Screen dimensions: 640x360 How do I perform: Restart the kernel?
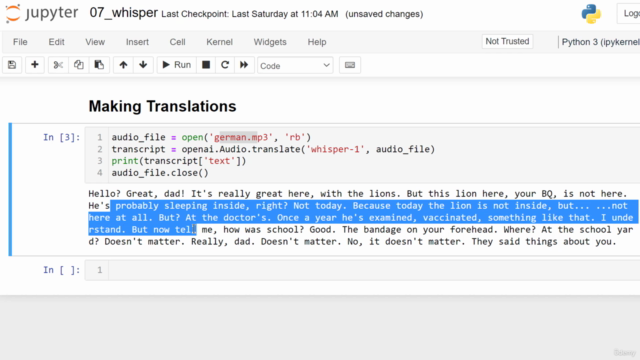point(225,65)
